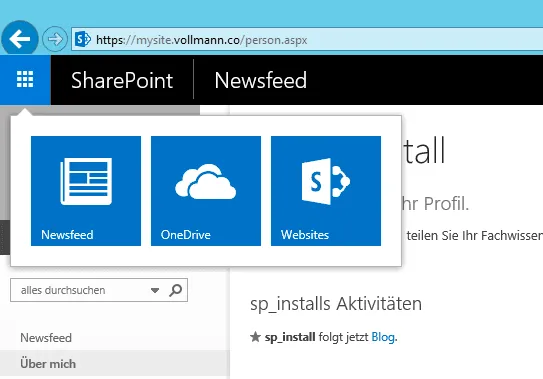Click 'sp_installs Aktivitäten' heading
This screenshot has width=543, height=379.
click(x=336, y=304)
